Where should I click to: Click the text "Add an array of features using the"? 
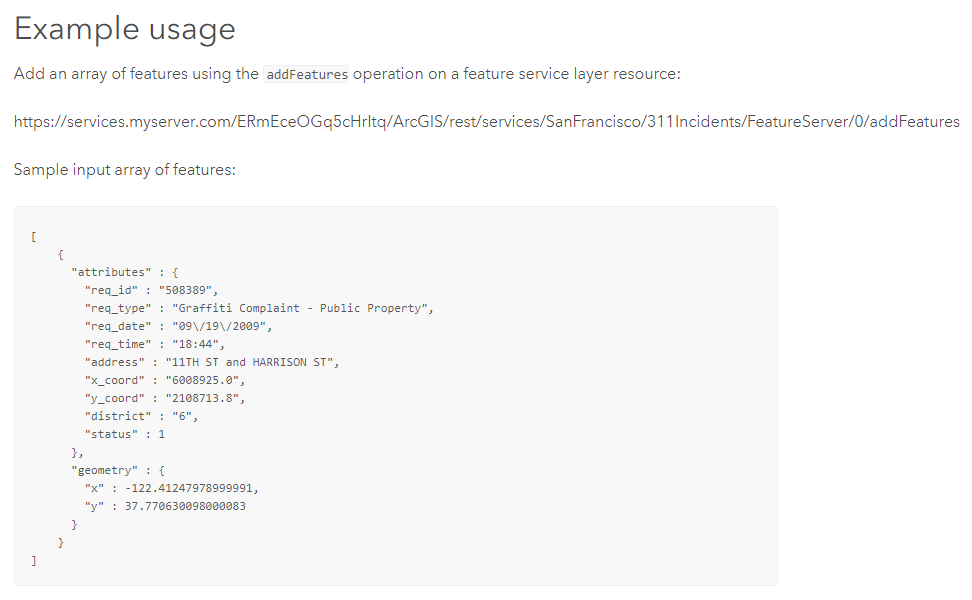click(x=136, y=74)
